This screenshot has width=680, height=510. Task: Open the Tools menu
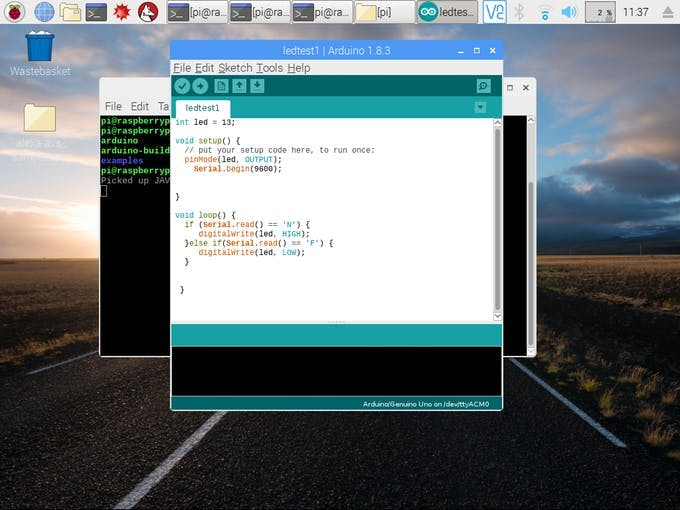pos(269,68)
